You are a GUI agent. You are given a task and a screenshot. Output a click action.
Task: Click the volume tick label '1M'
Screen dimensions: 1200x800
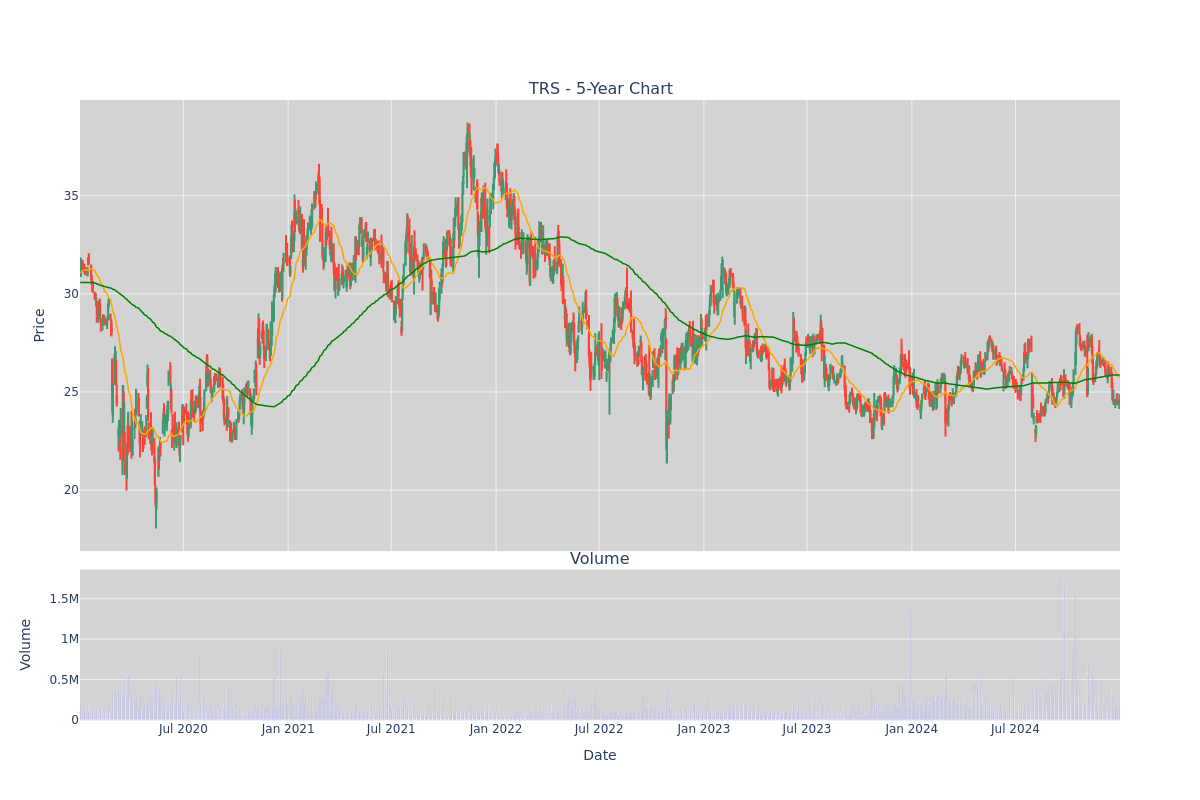(68, 639)
